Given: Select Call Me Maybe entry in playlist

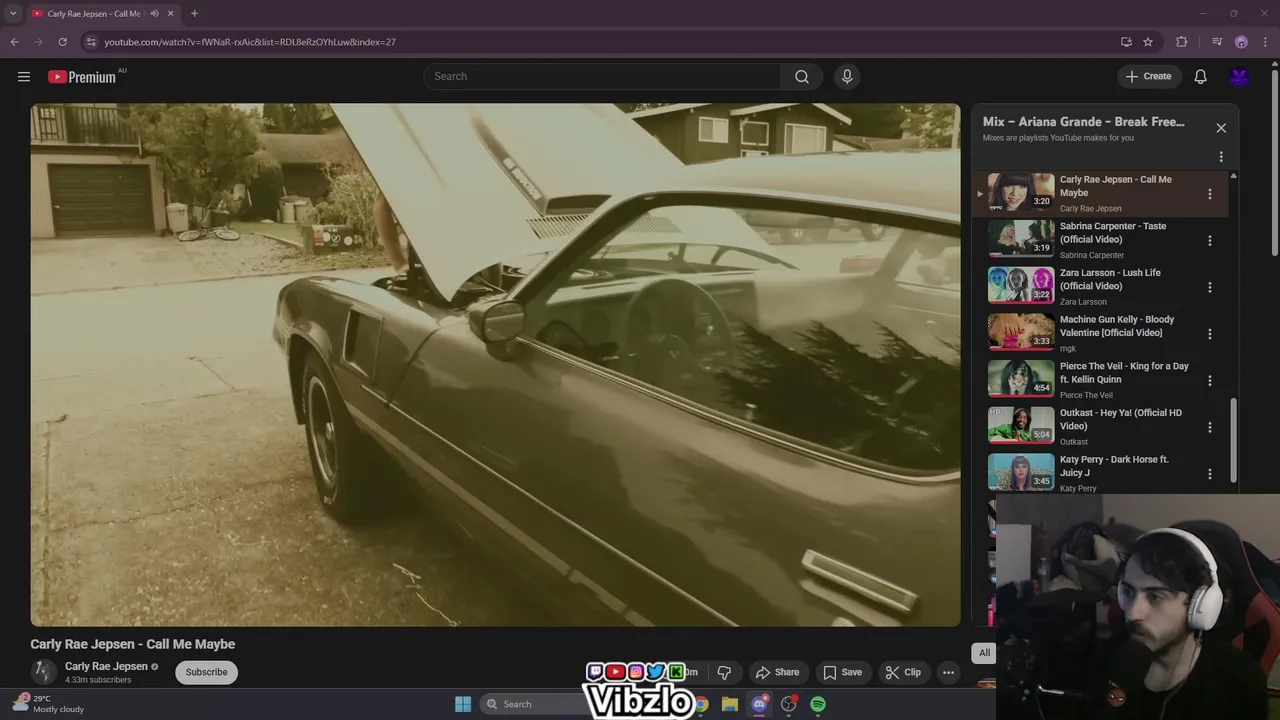Looking at the screenshot, I should point(1100,193).
